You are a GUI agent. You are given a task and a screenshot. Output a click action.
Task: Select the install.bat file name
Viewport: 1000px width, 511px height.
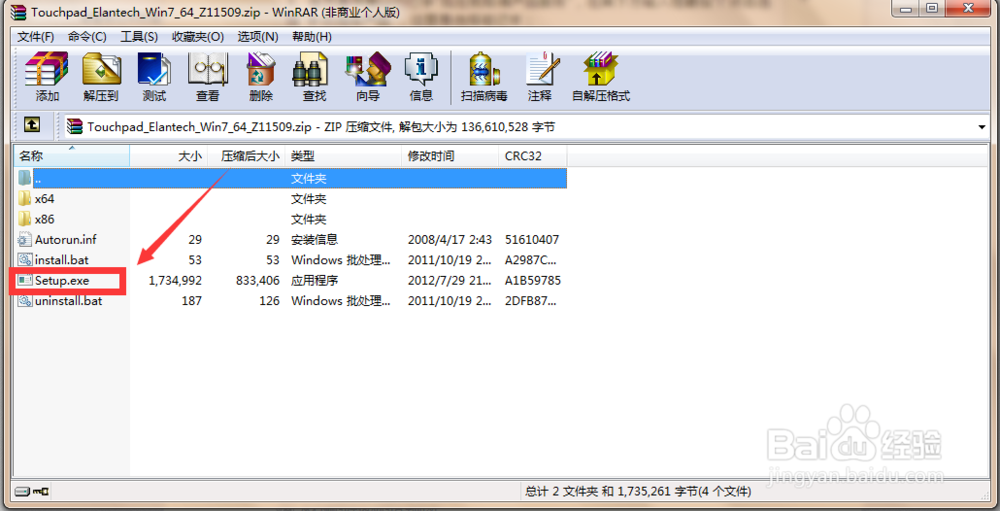pyautogui.click(x=62, y=260)
